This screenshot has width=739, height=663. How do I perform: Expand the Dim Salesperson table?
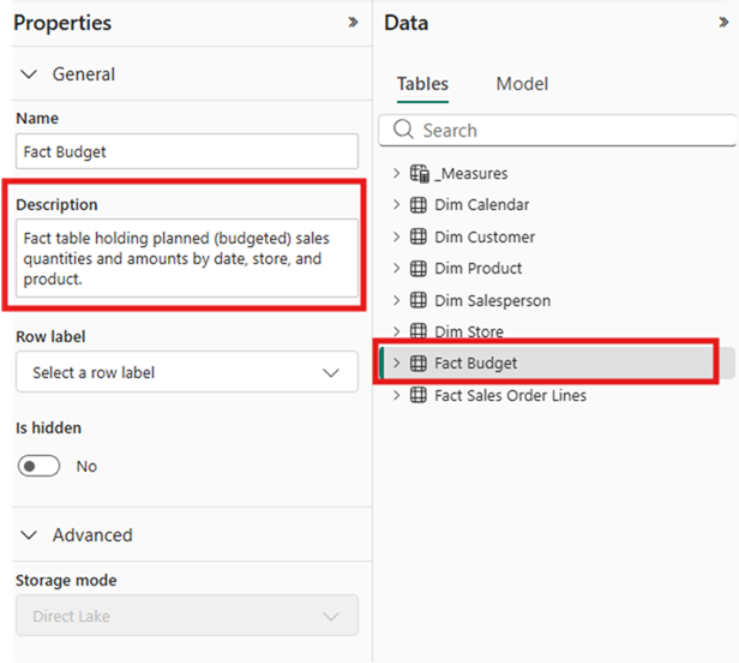click(396, 300)
